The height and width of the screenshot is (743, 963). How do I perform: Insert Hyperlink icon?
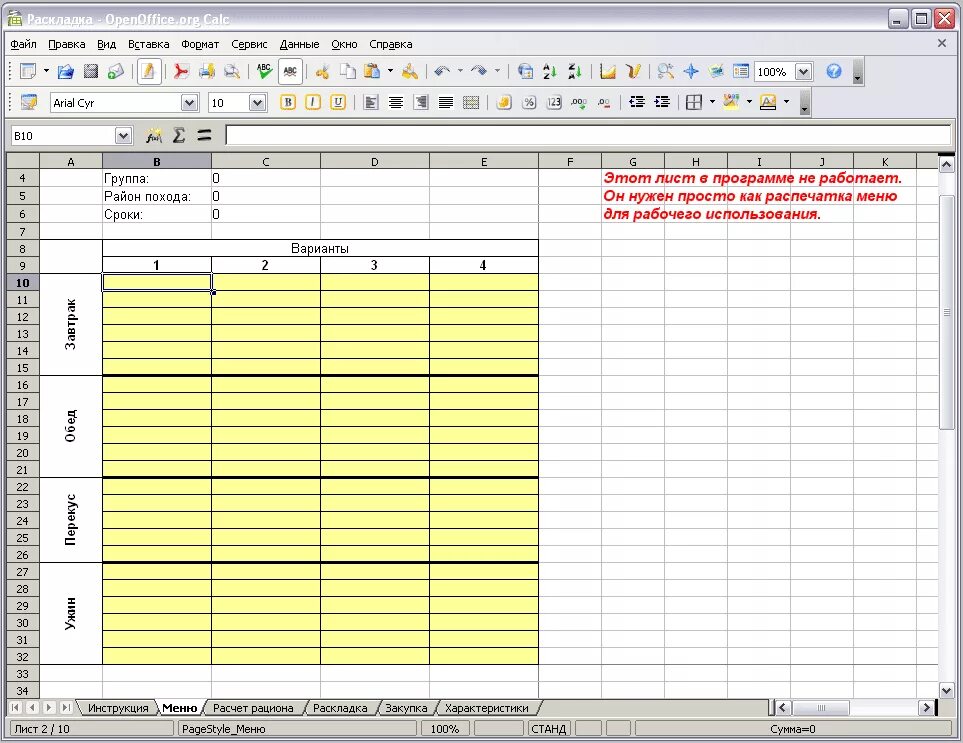coord(525,71)
